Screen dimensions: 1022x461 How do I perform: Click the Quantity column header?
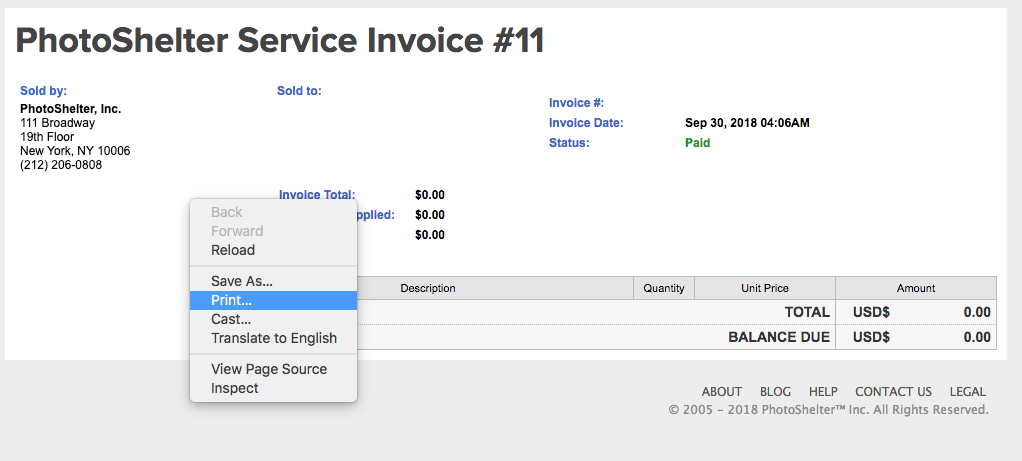pyautogui.click(x=664, y=288)
